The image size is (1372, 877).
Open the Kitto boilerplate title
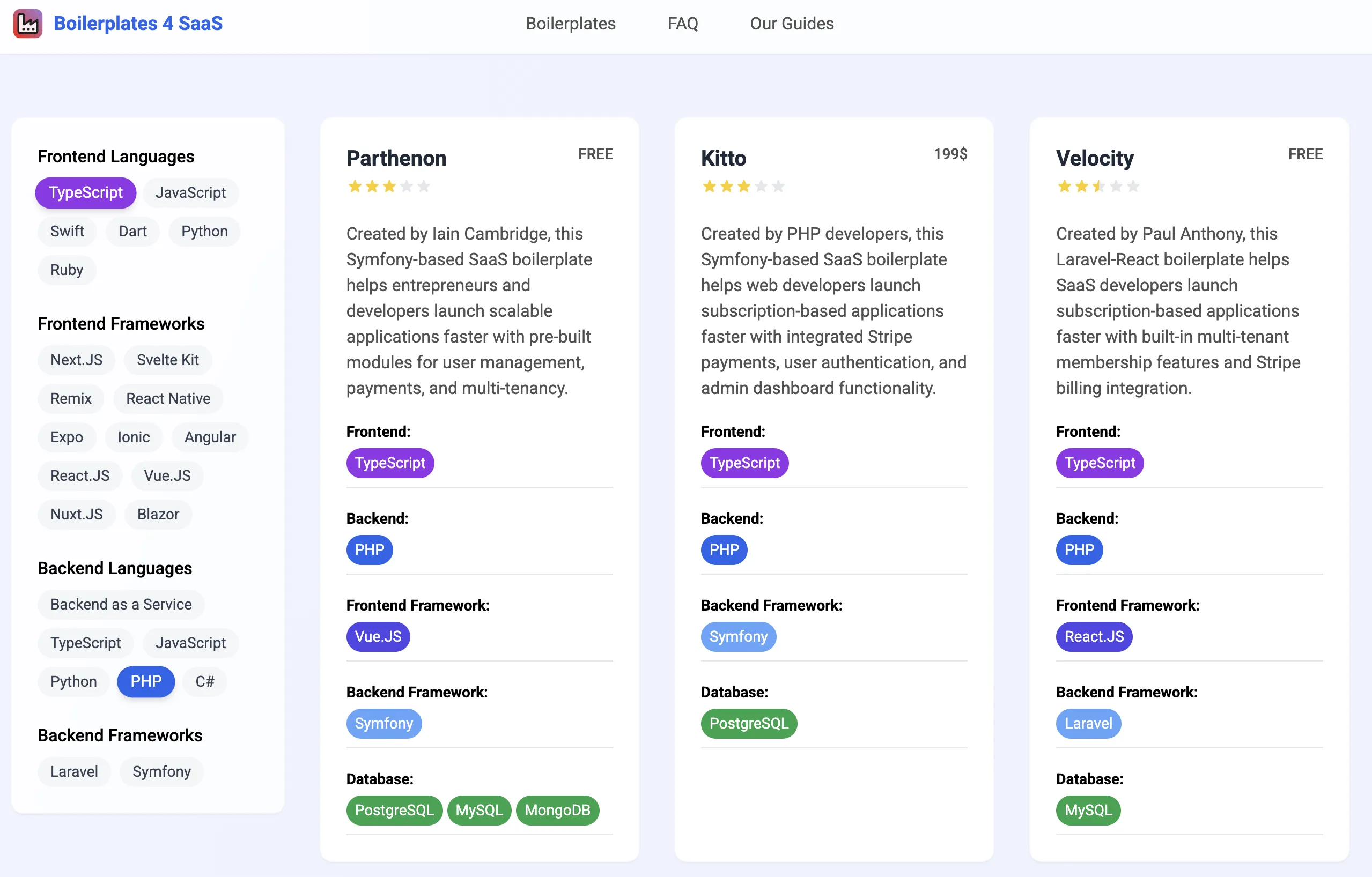[723, 158]
